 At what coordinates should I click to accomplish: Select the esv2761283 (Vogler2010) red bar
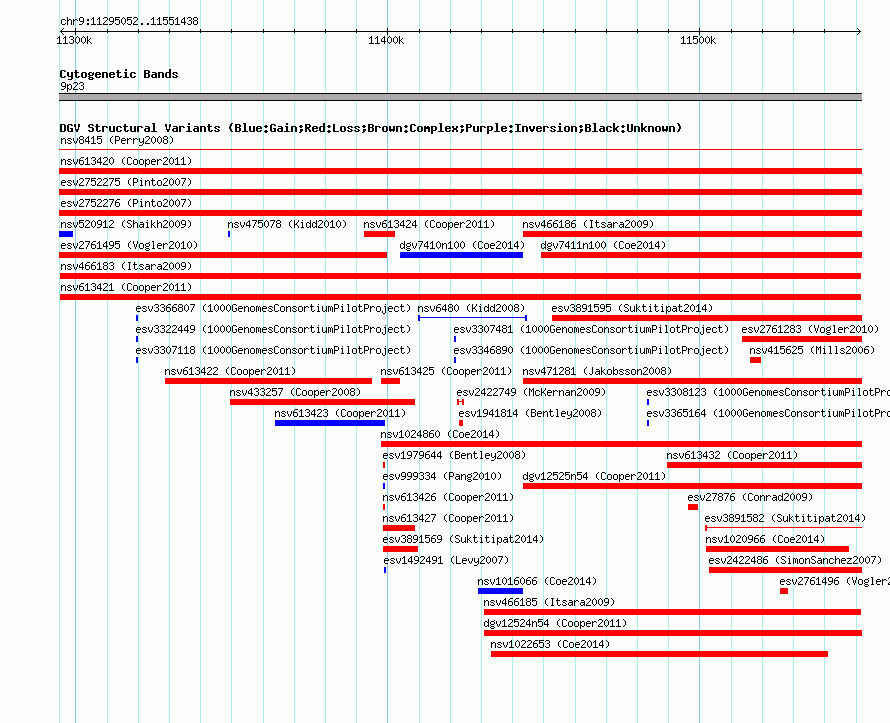[x=801, y=339]
